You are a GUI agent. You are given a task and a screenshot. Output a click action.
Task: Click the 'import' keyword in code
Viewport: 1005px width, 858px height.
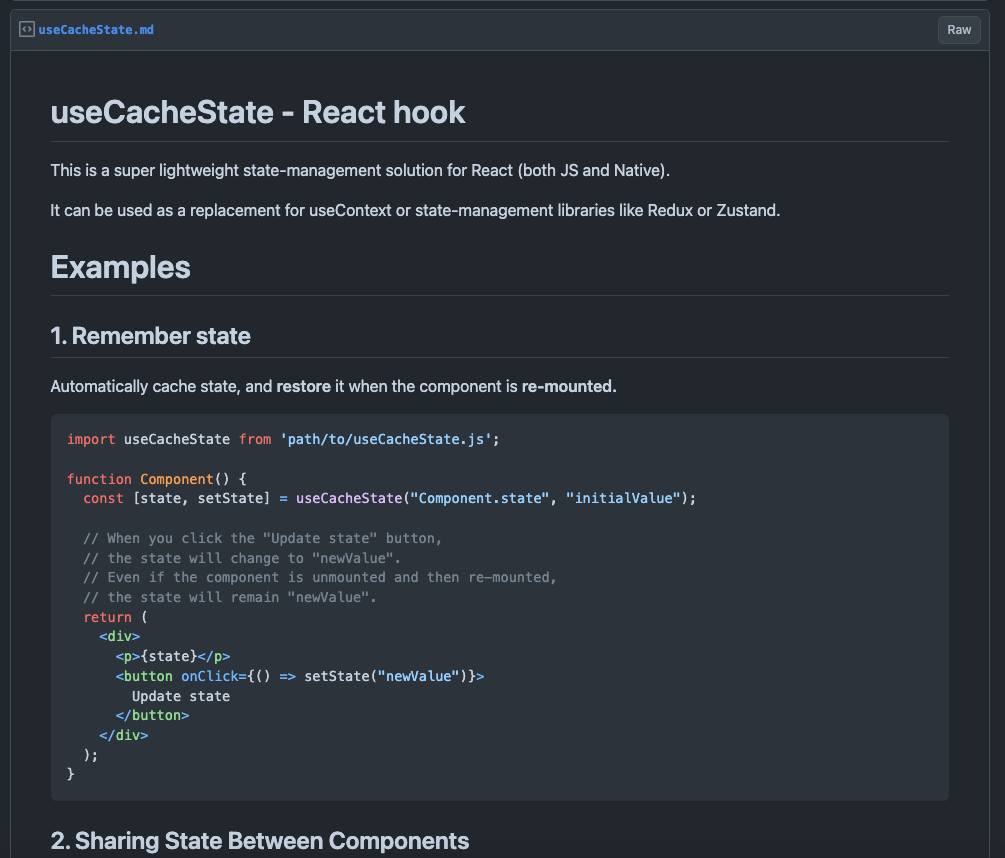[91, 439]
